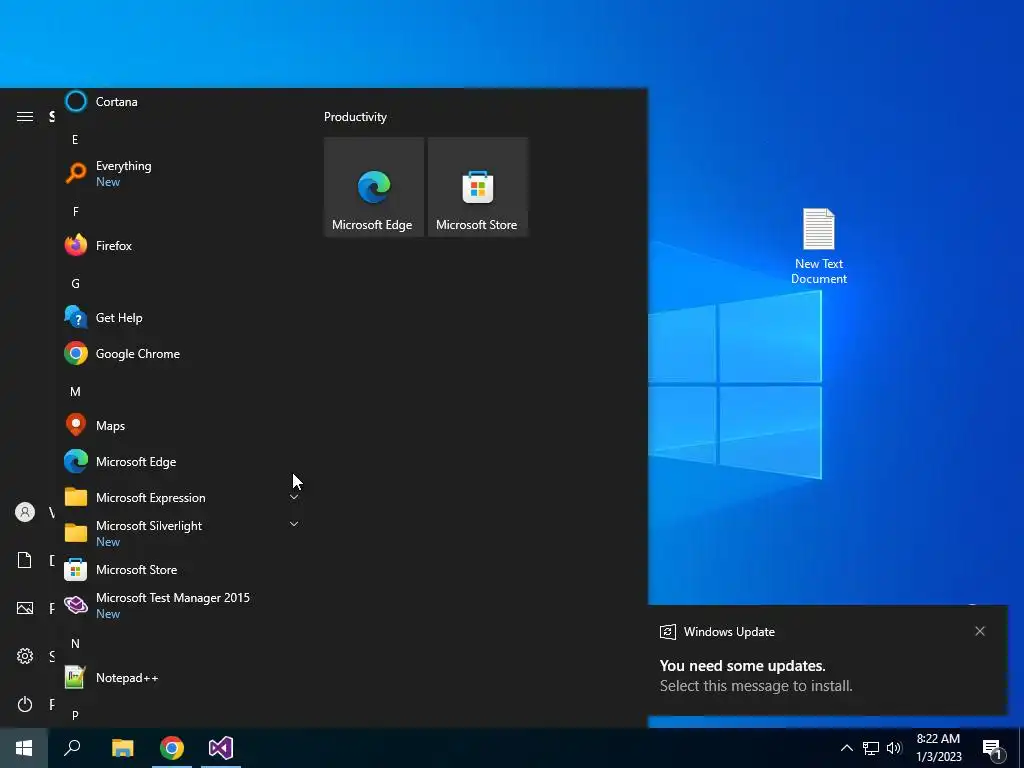
Task: Jump using the letter E header
Action: click(x=75, y=140)
